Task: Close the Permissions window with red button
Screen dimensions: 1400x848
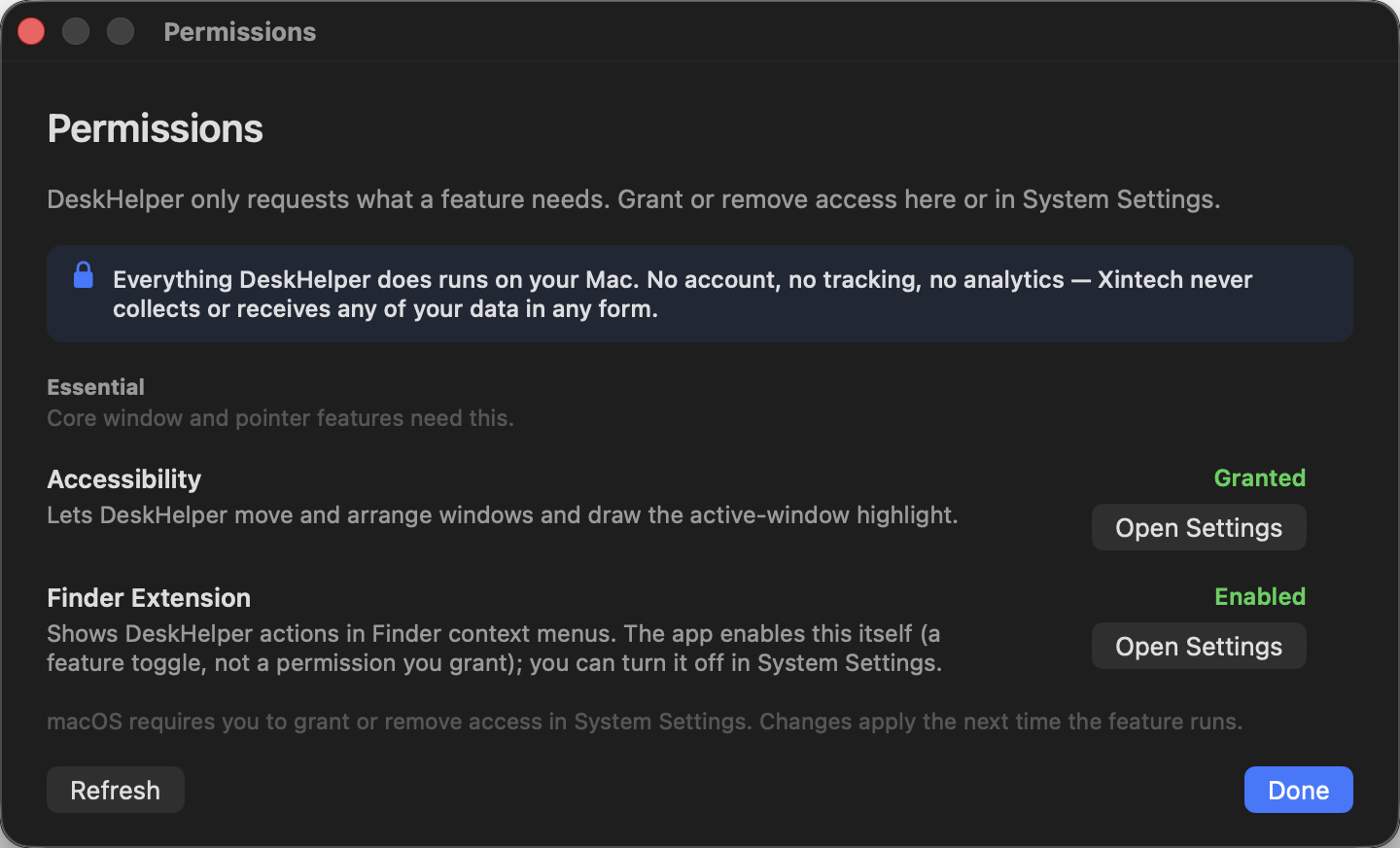Action: point(31,31)
